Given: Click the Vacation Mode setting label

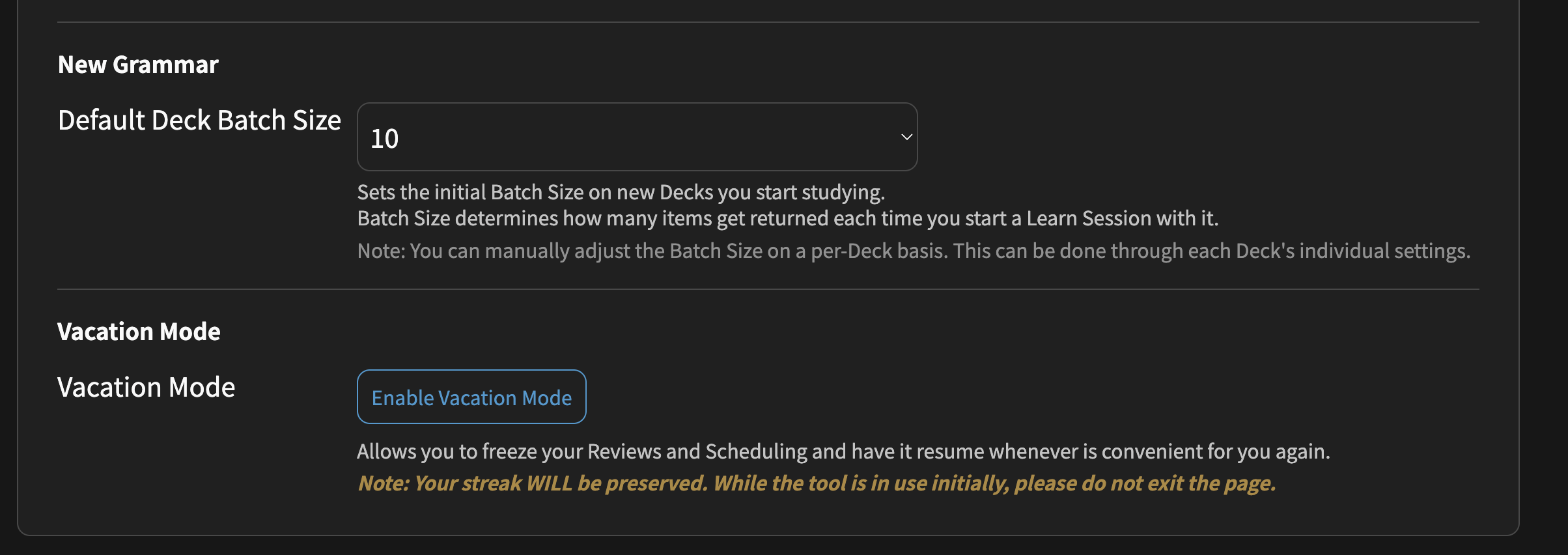Looking at the screenshot, I should tap(146, 387).
